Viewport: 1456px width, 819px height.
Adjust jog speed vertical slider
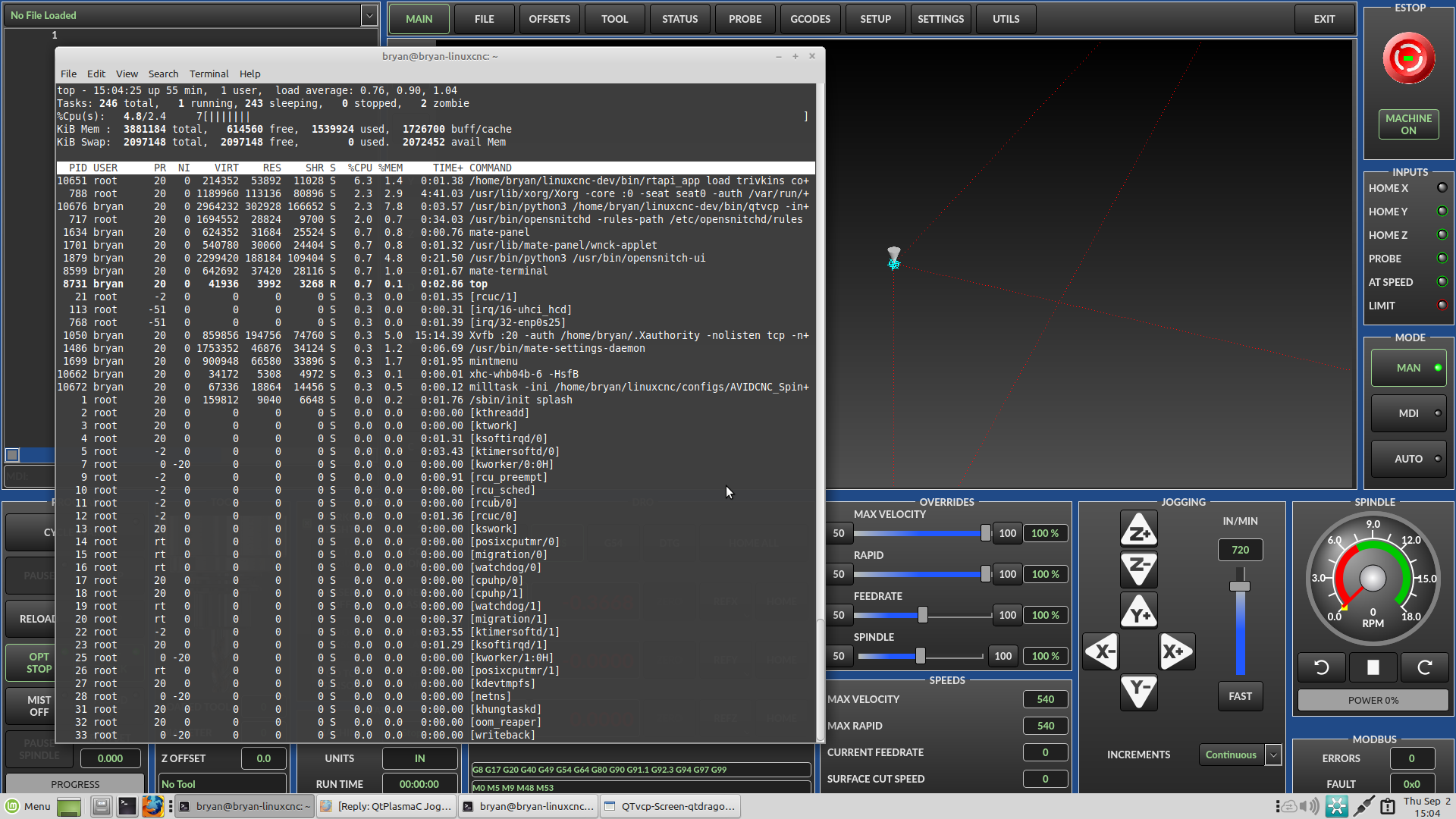point(1240,622)
